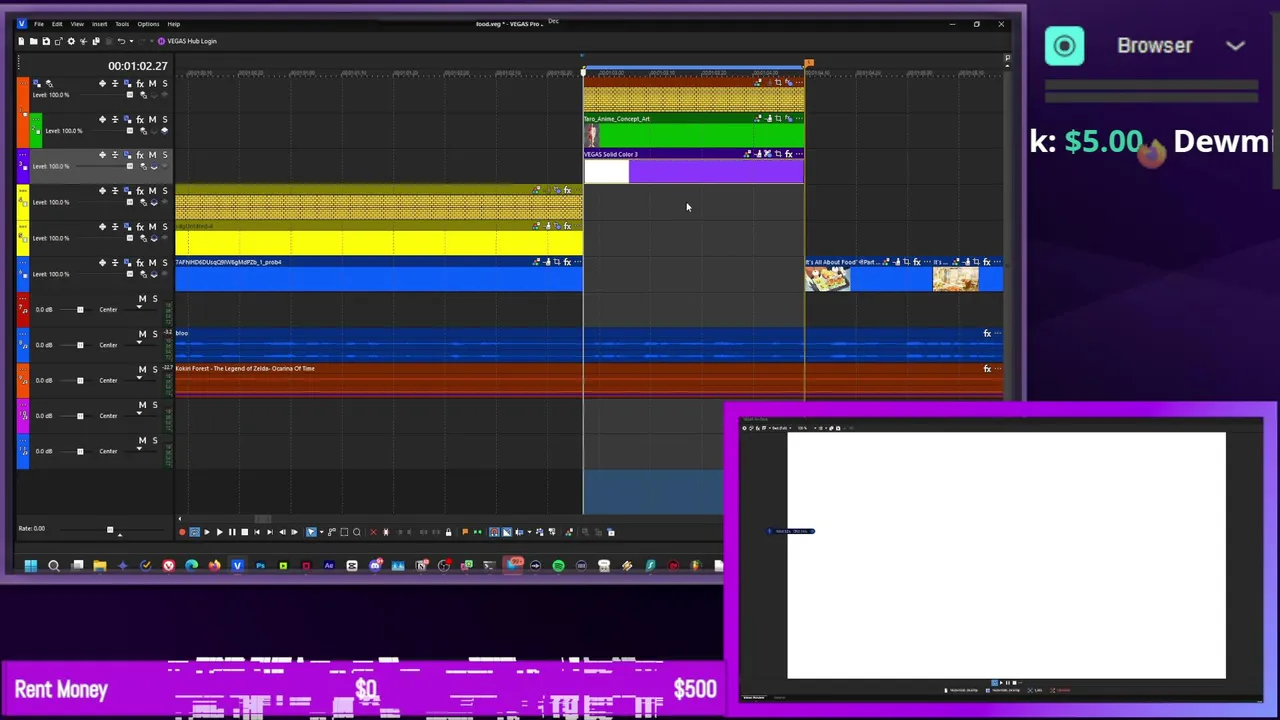Click the VEGAS Hub Login button

(187, 41)
